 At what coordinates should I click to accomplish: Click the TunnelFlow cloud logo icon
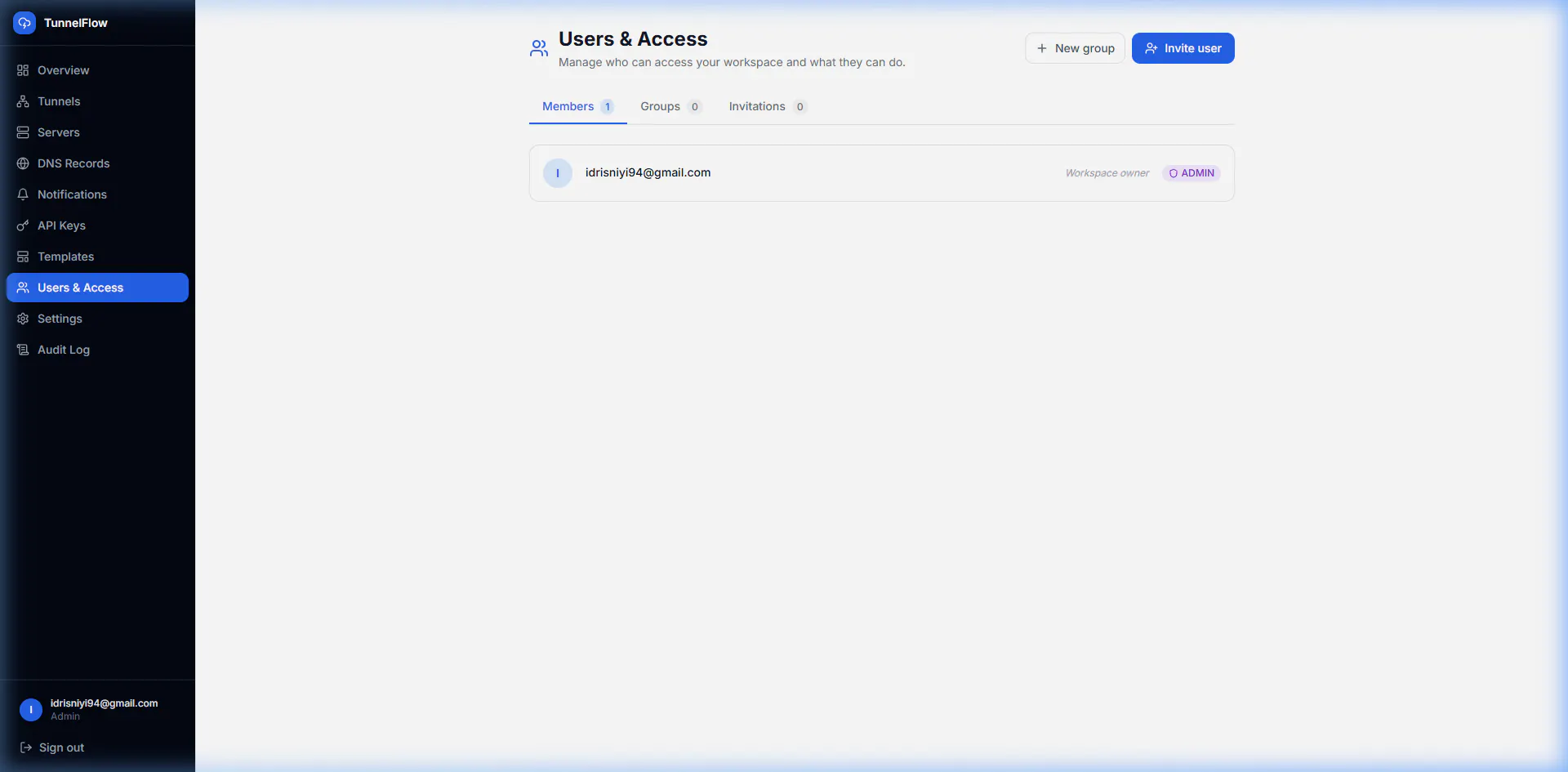[24, 23]
